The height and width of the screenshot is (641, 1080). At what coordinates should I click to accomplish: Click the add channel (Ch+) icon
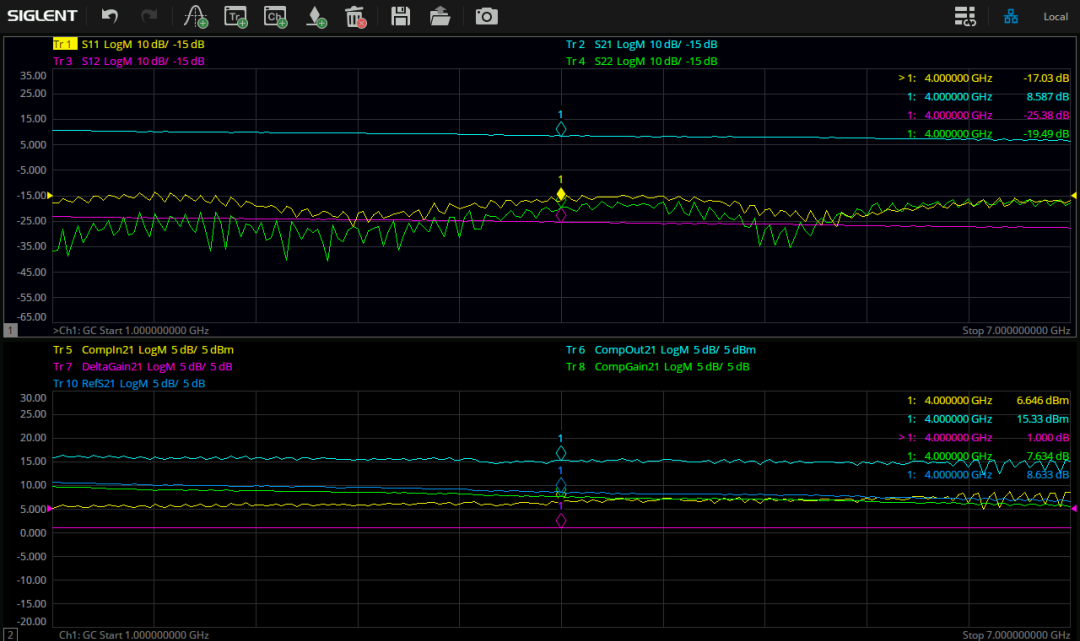click(275, 16)
